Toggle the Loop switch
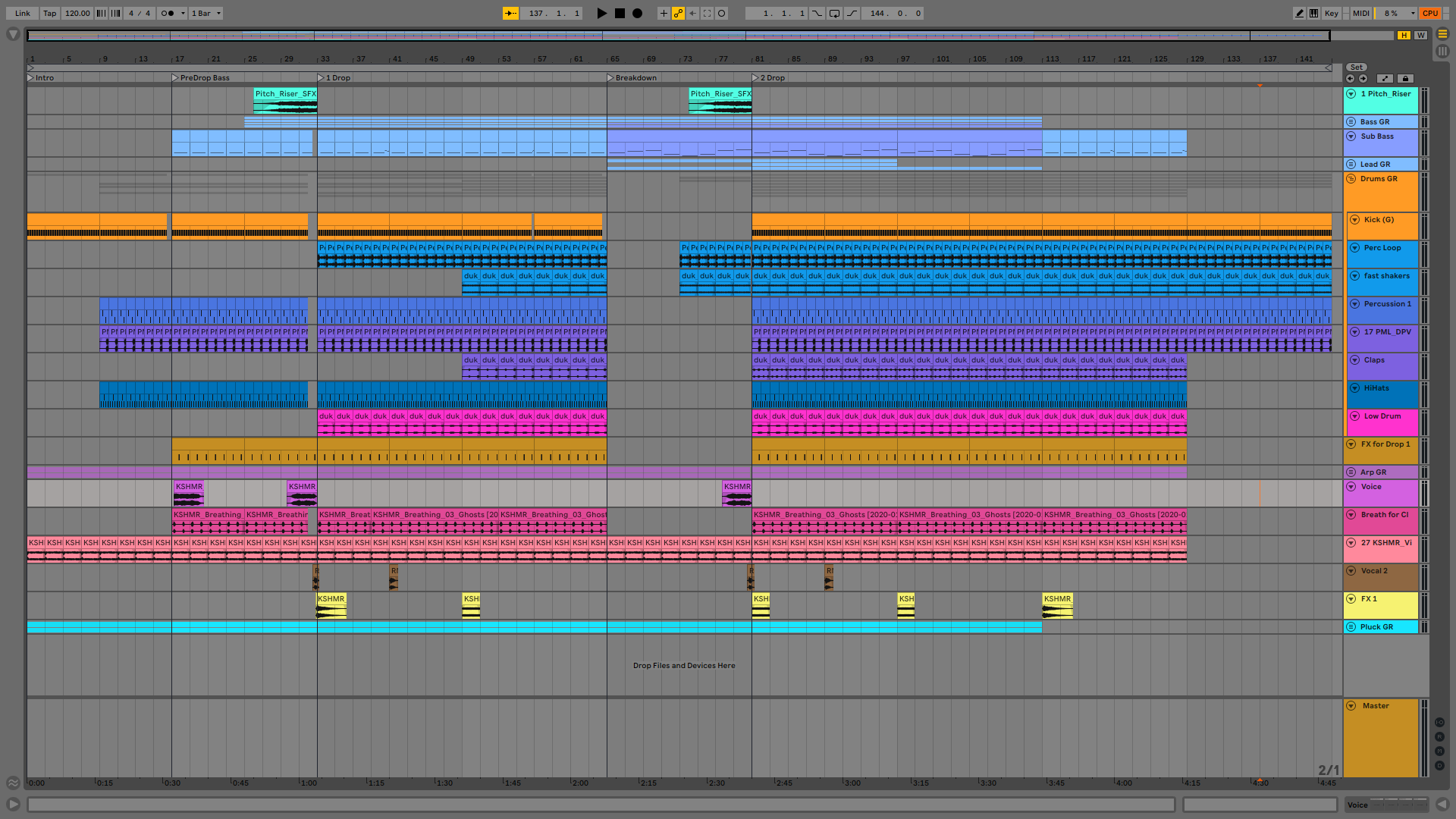1456x819 pixels. tap(834, 13)
